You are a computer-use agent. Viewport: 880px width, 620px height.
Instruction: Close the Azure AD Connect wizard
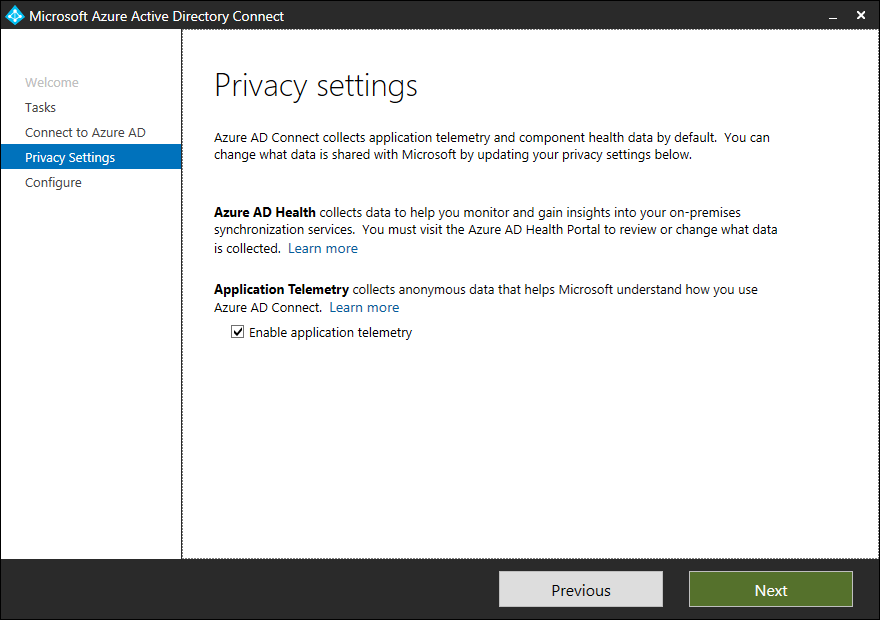coord(861,15)
